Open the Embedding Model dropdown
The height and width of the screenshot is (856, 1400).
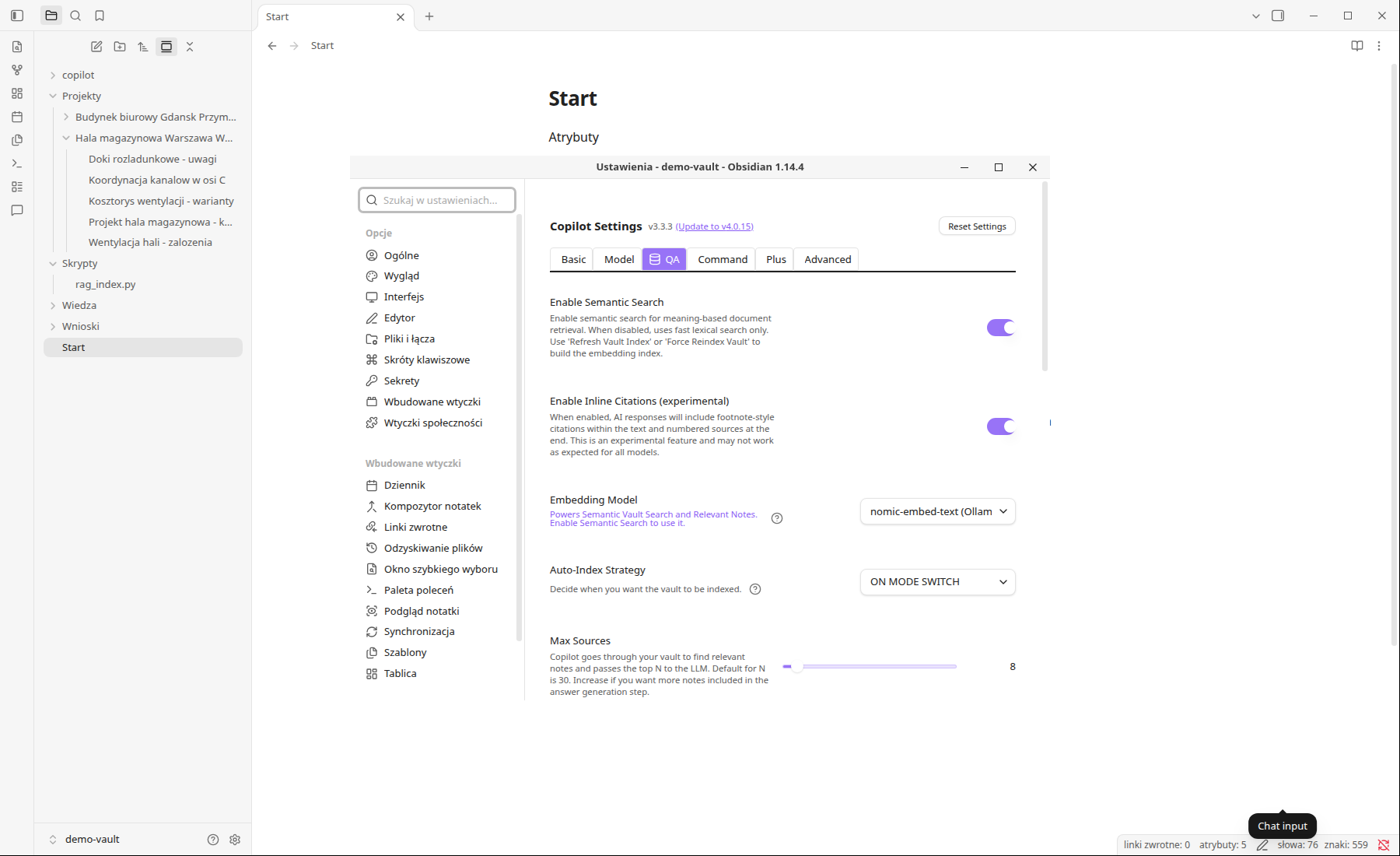(938, 511)
